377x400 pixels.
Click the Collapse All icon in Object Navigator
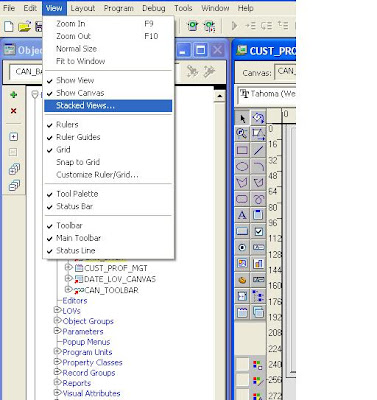(x=14, y=185)
